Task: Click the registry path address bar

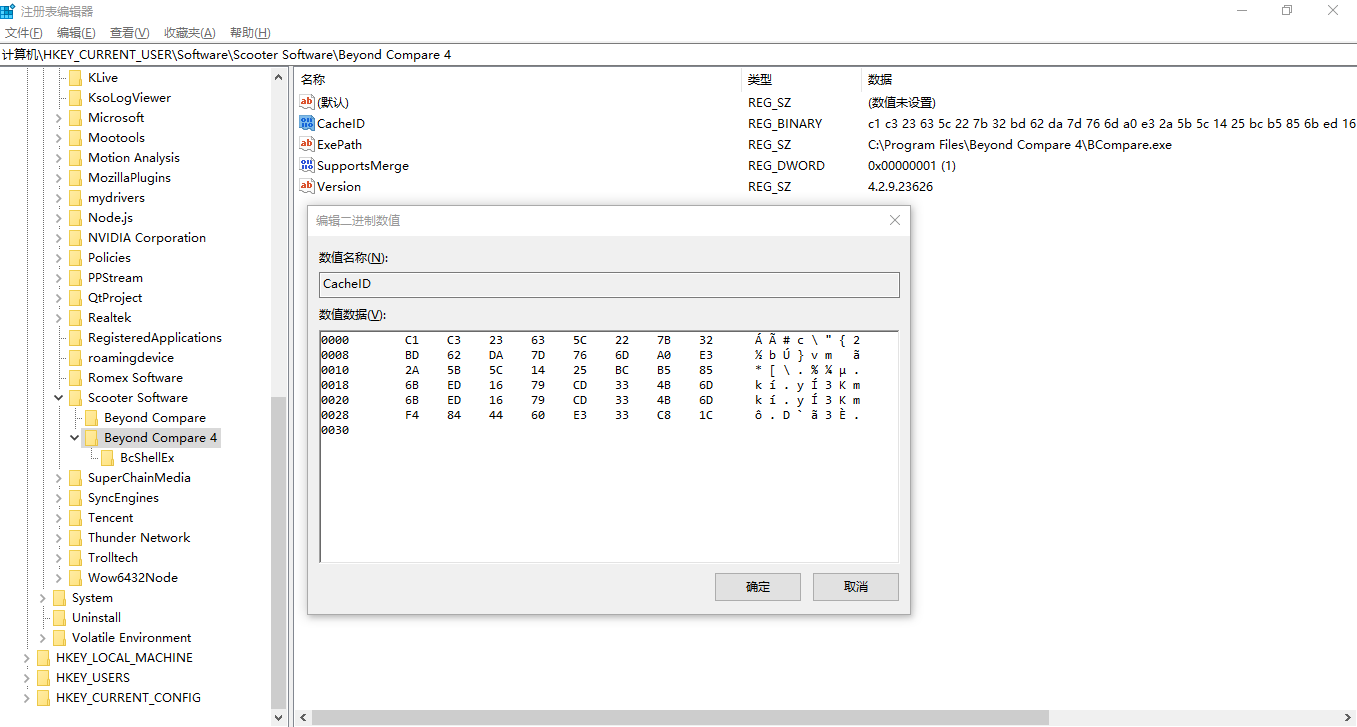Action: (678, 55)
